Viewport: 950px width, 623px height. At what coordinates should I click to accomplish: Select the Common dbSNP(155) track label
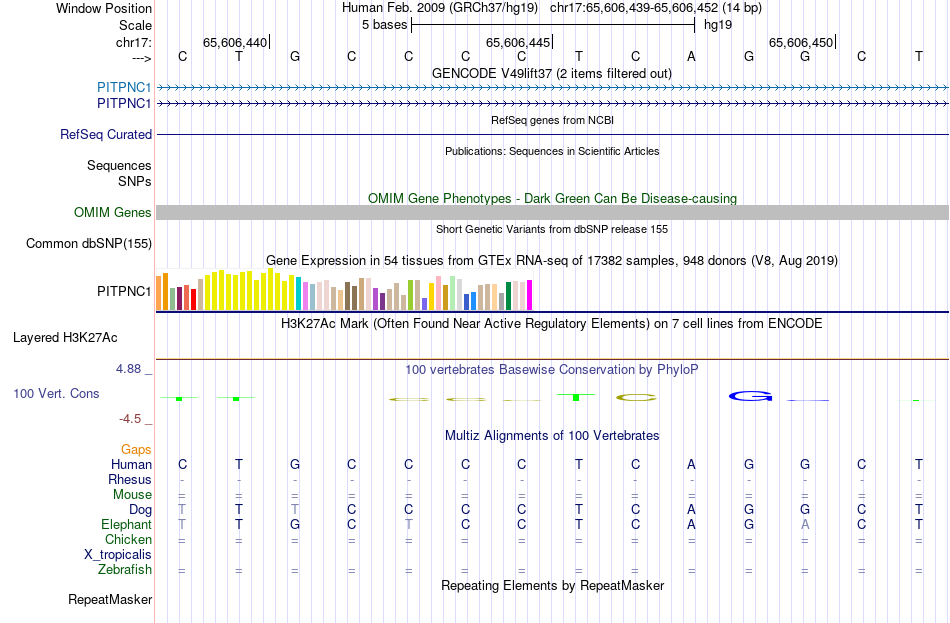[x=89, y=244]
